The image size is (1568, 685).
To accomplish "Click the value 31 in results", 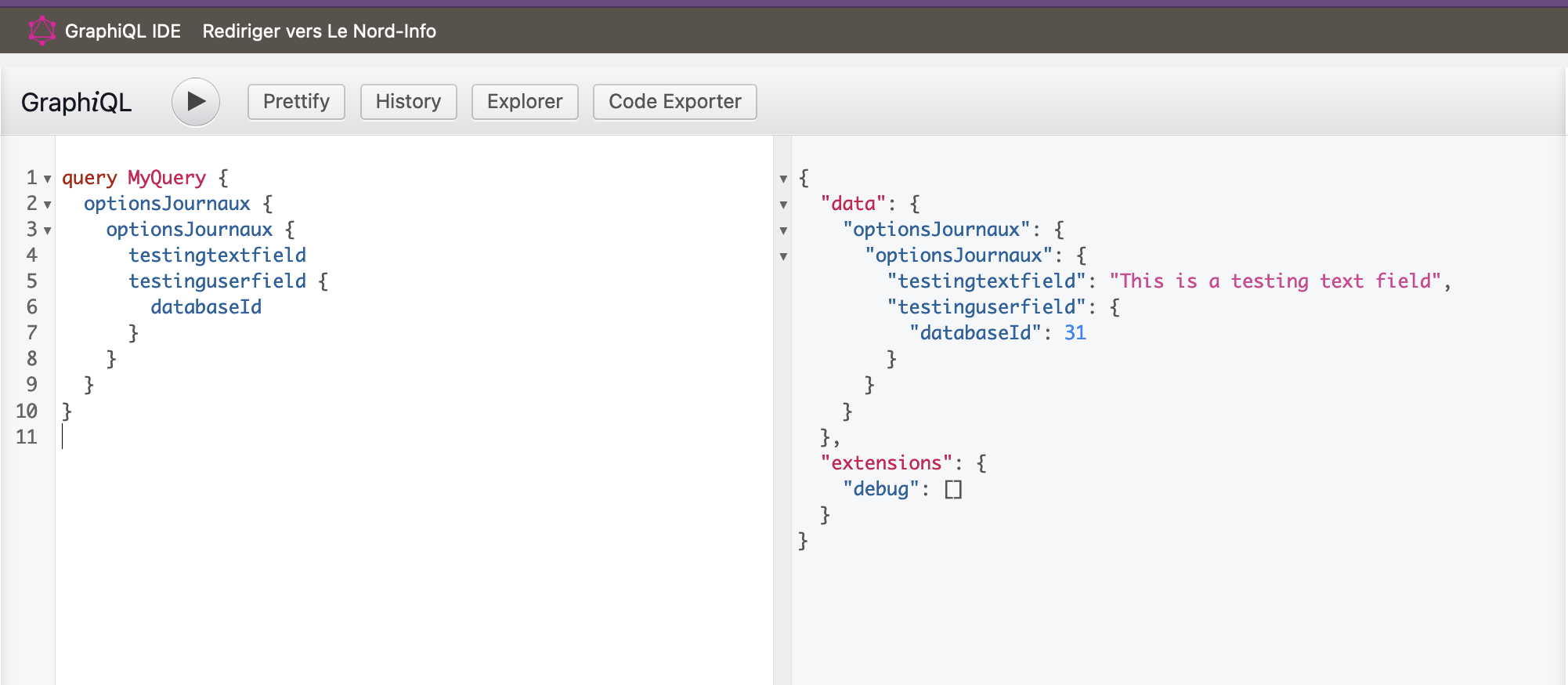I will 1075,333.
